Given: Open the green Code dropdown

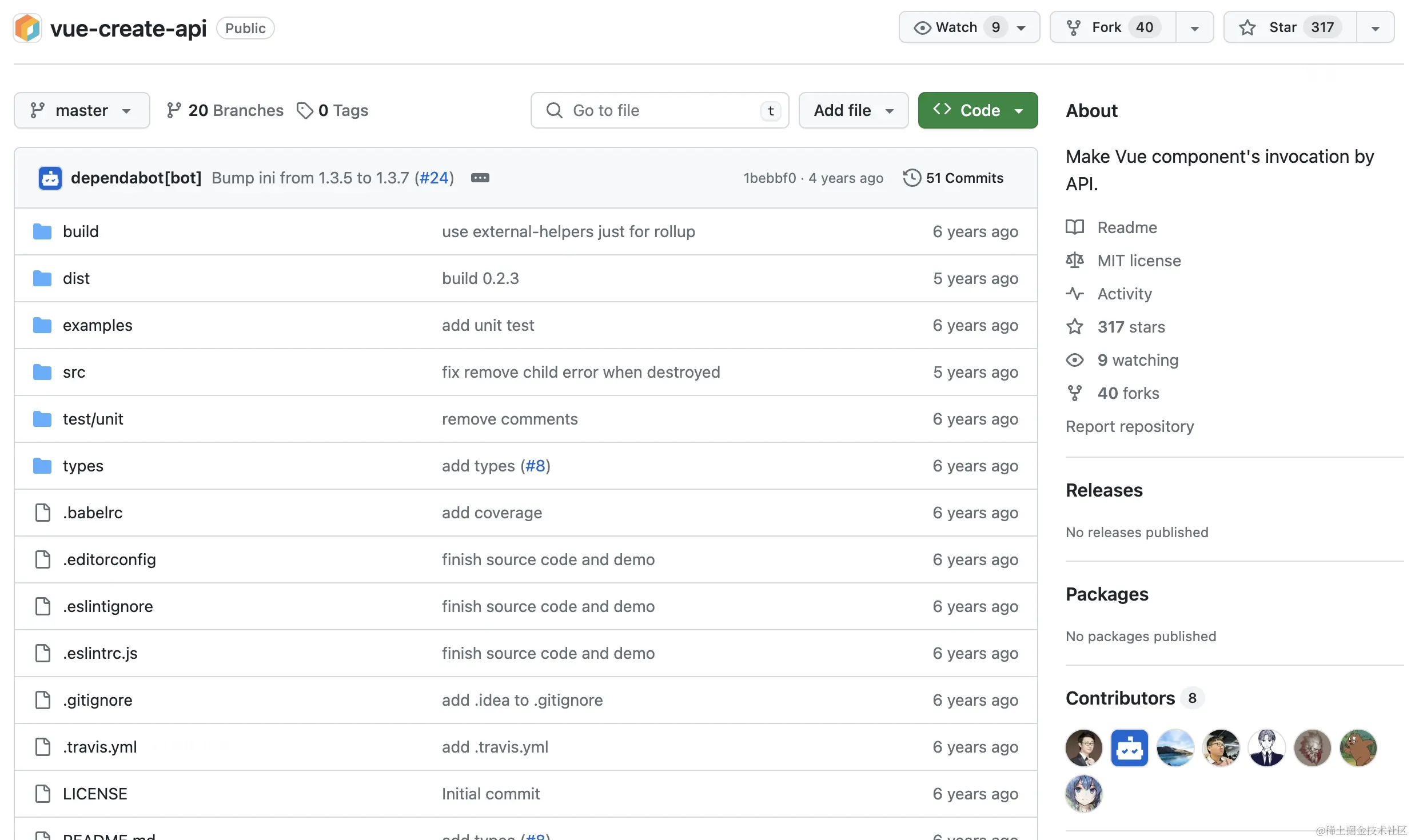Looking at the screenshot, I should pyautogui.click(x=977, y=110).
